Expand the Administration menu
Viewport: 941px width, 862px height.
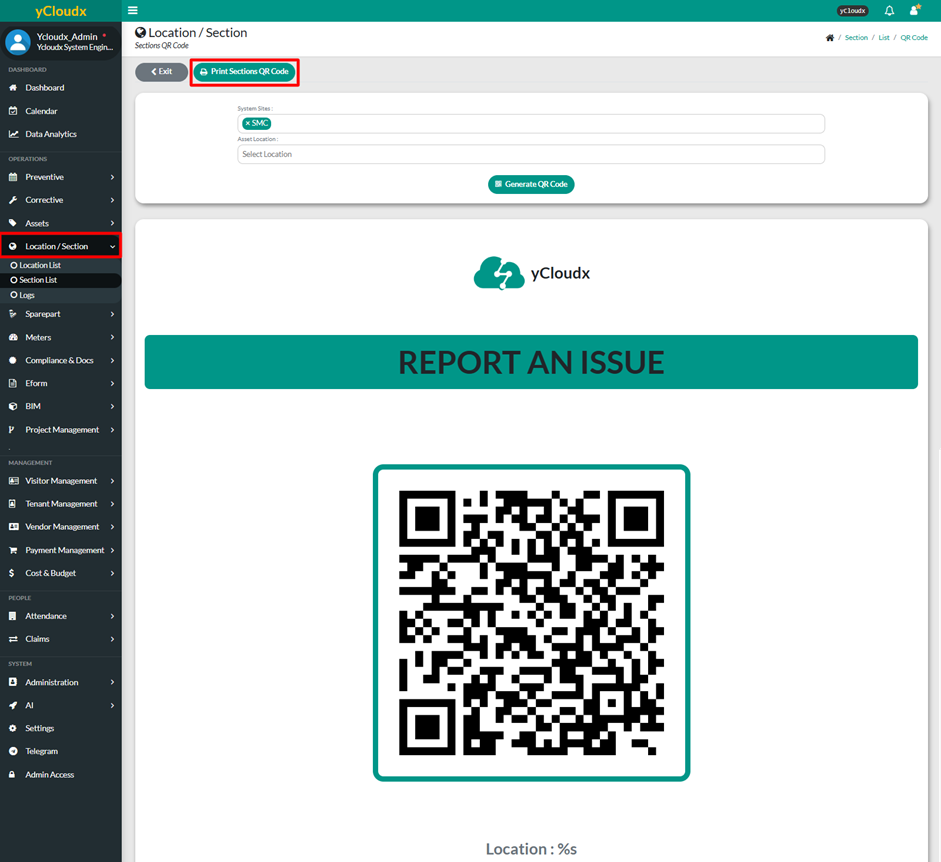pos(61,683)
